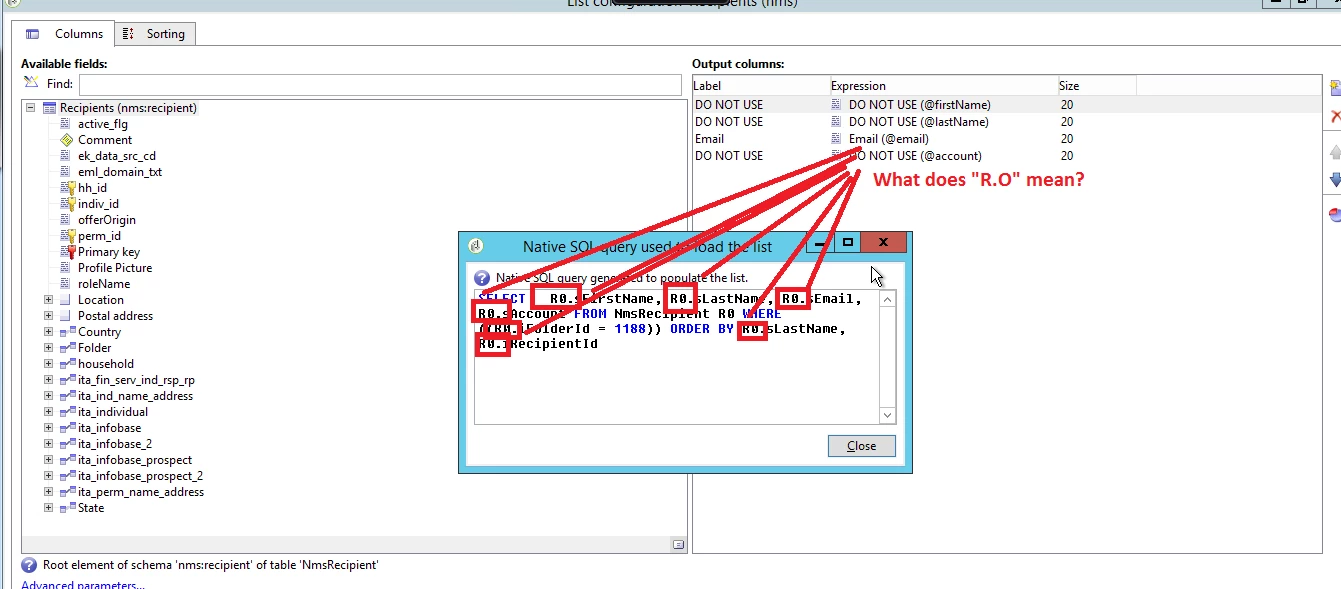Screen dimensions: 1341x589
Task: Close the Native SQL dialog via red X
Action: (884, 243)
